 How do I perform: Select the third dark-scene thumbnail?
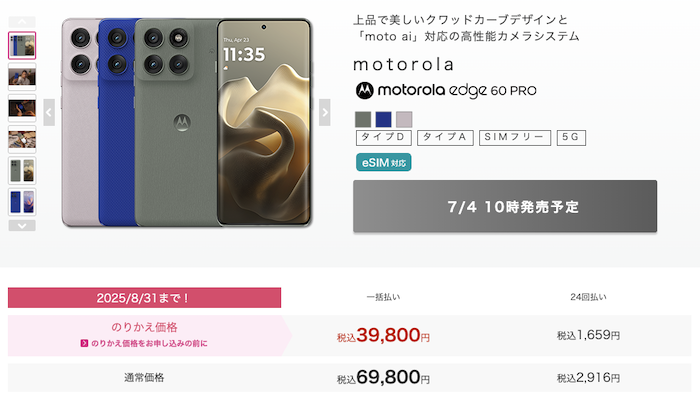[x=22, y=108]
